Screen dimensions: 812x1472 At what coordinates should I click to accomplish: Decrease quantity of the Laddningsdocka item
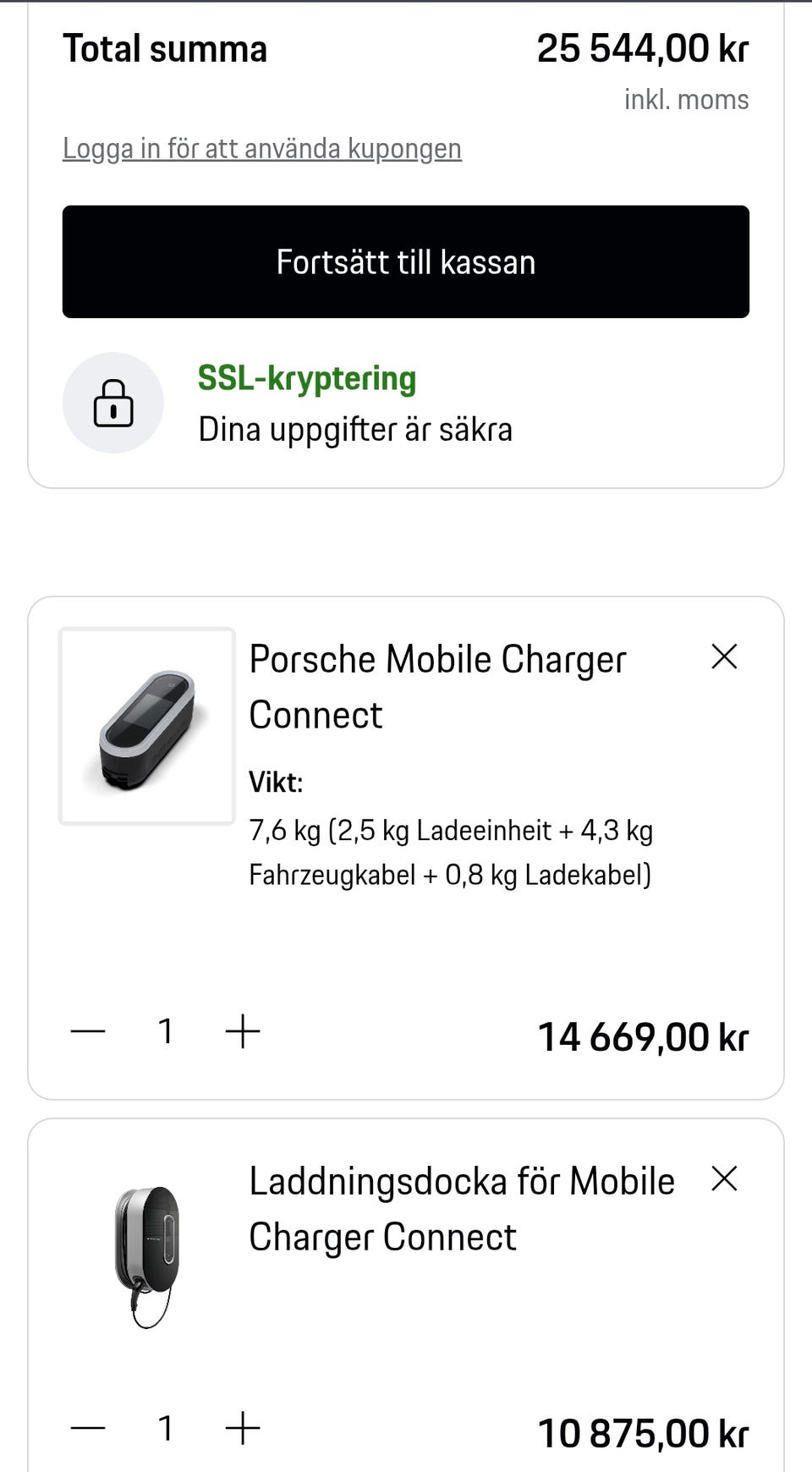tap(88, 1429)
